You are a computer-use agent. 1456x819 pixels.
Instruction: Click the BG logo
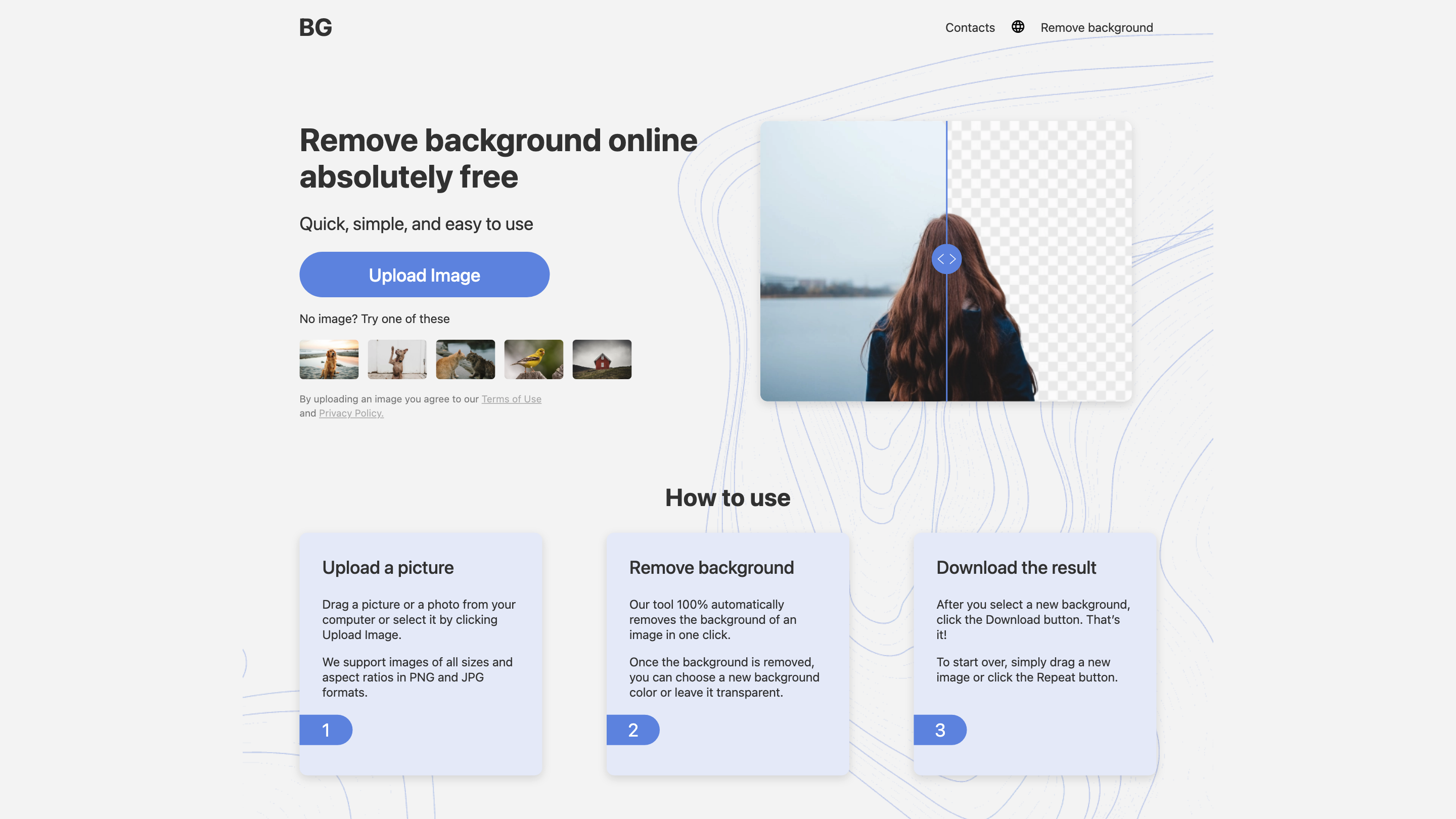pyautogui.click(x=315, y=27)
